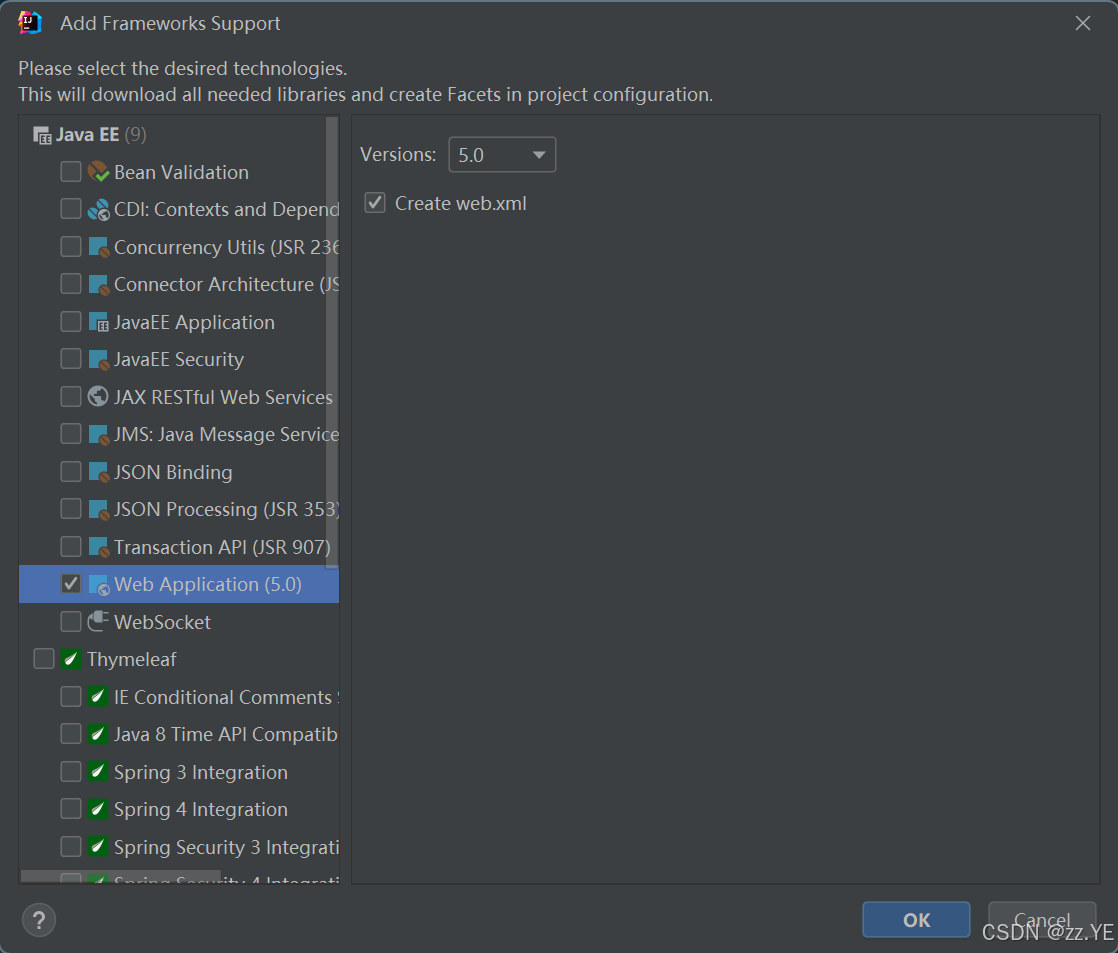The image size is (1118, 953).
Task: Click the Spring 3 Integration leaf icon
Action: pyautogui.click(x=98, y=772)
